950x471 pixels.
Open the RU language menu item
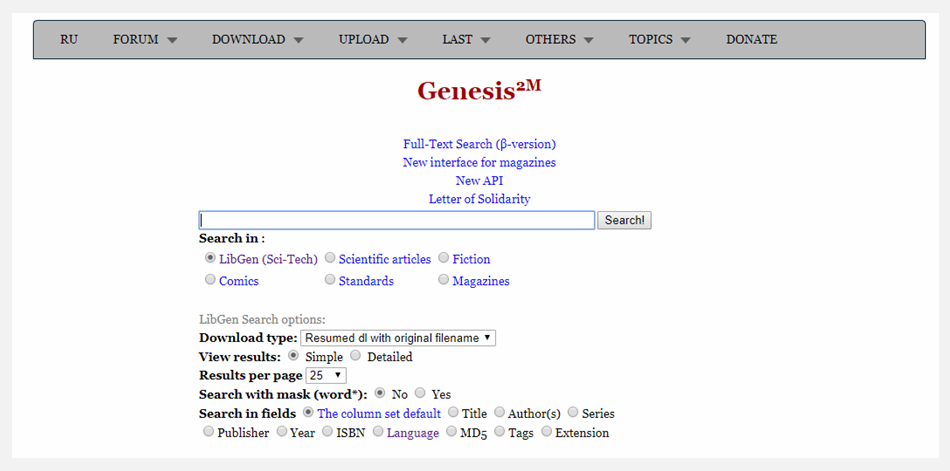point(69,39)
